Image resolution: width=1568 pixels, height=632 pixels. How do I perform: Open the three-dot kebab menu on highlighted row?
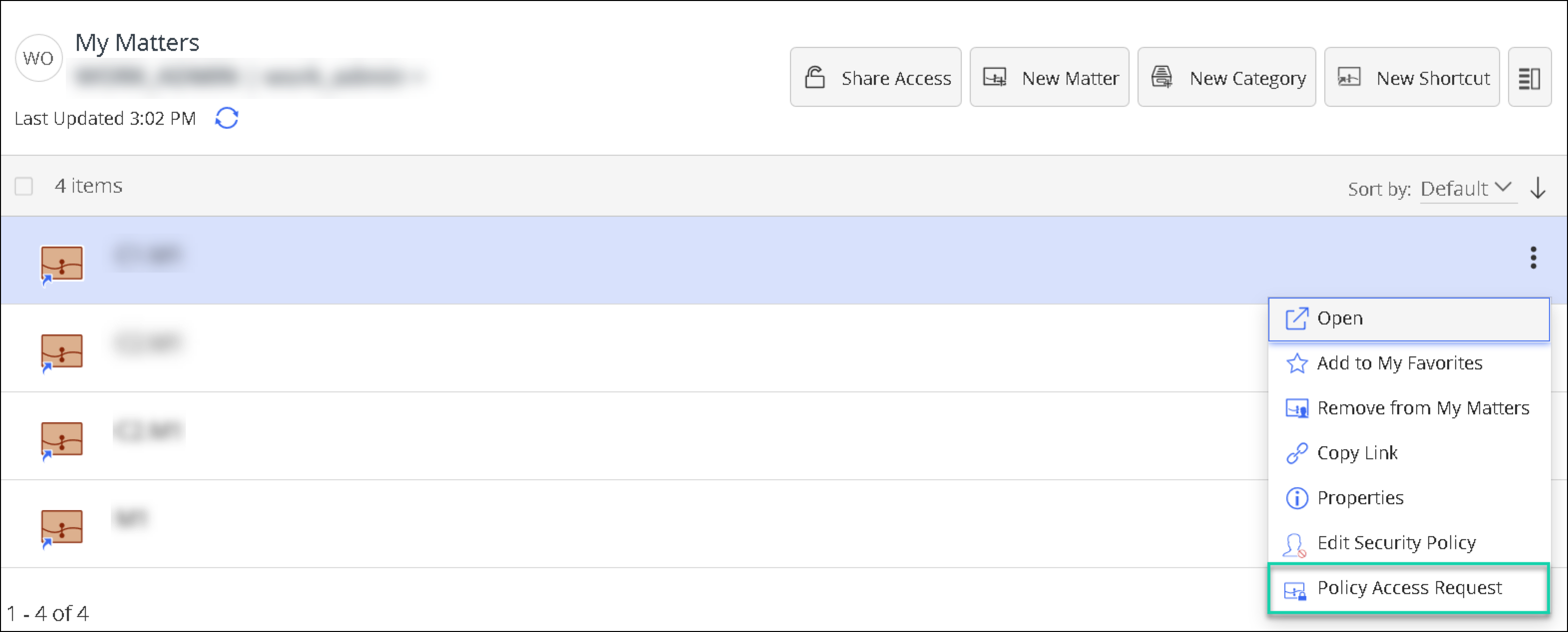(x=1533, y=258)
